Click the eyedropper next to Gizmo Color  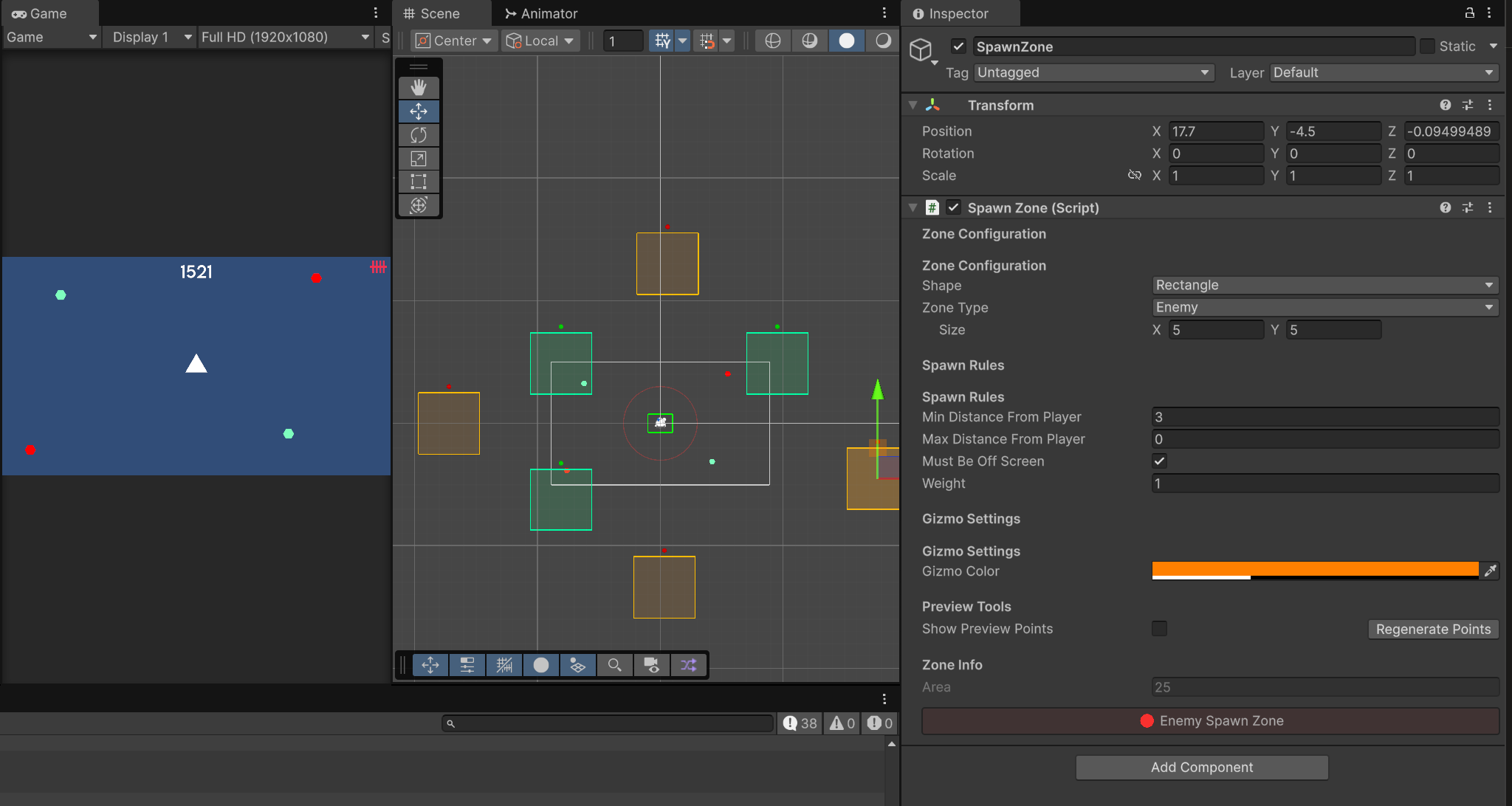pyautogui.click(x=1490, y=571)
